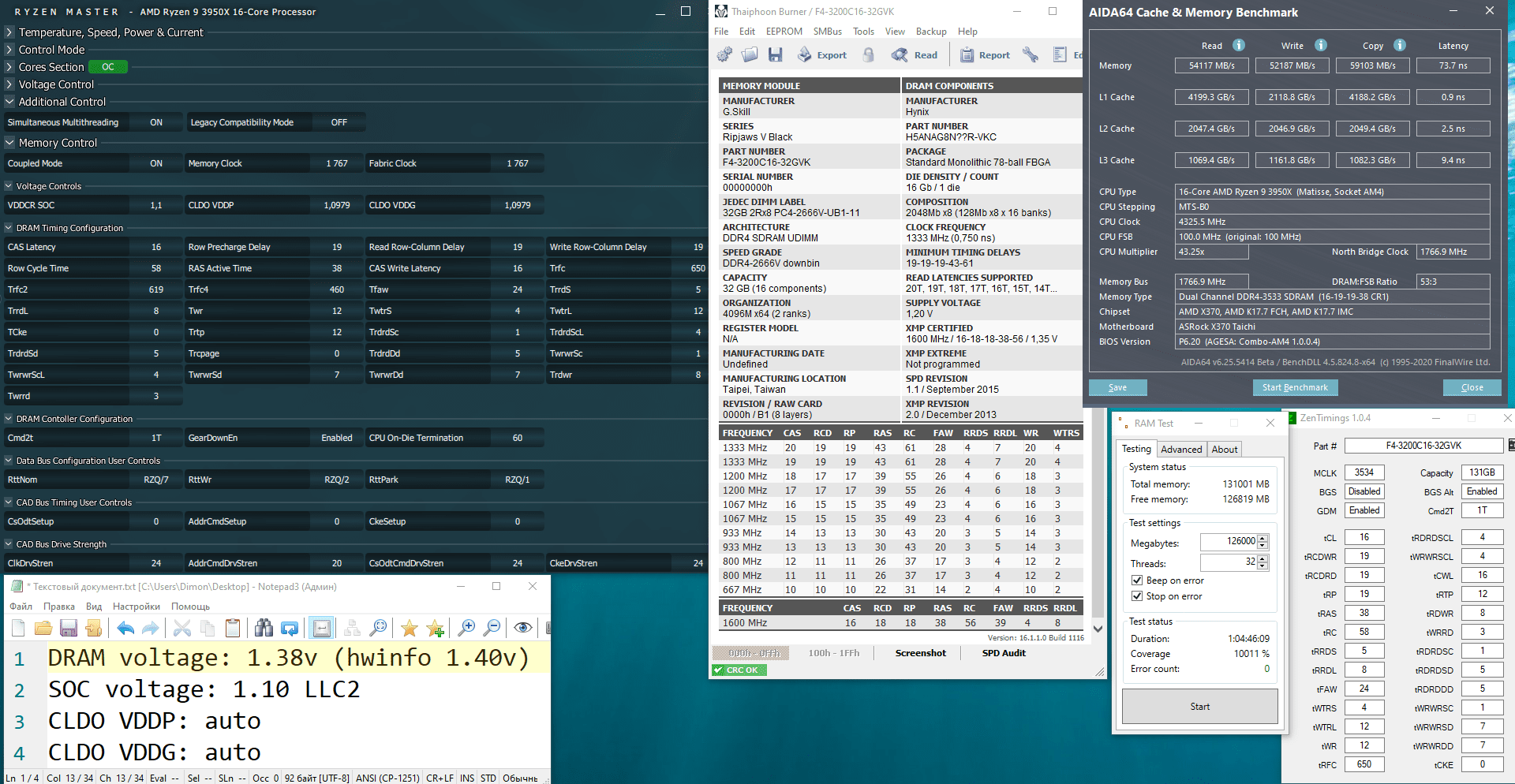Click scroll down arrow in Thaiphoon Burner

click(x=1098, y=629)
